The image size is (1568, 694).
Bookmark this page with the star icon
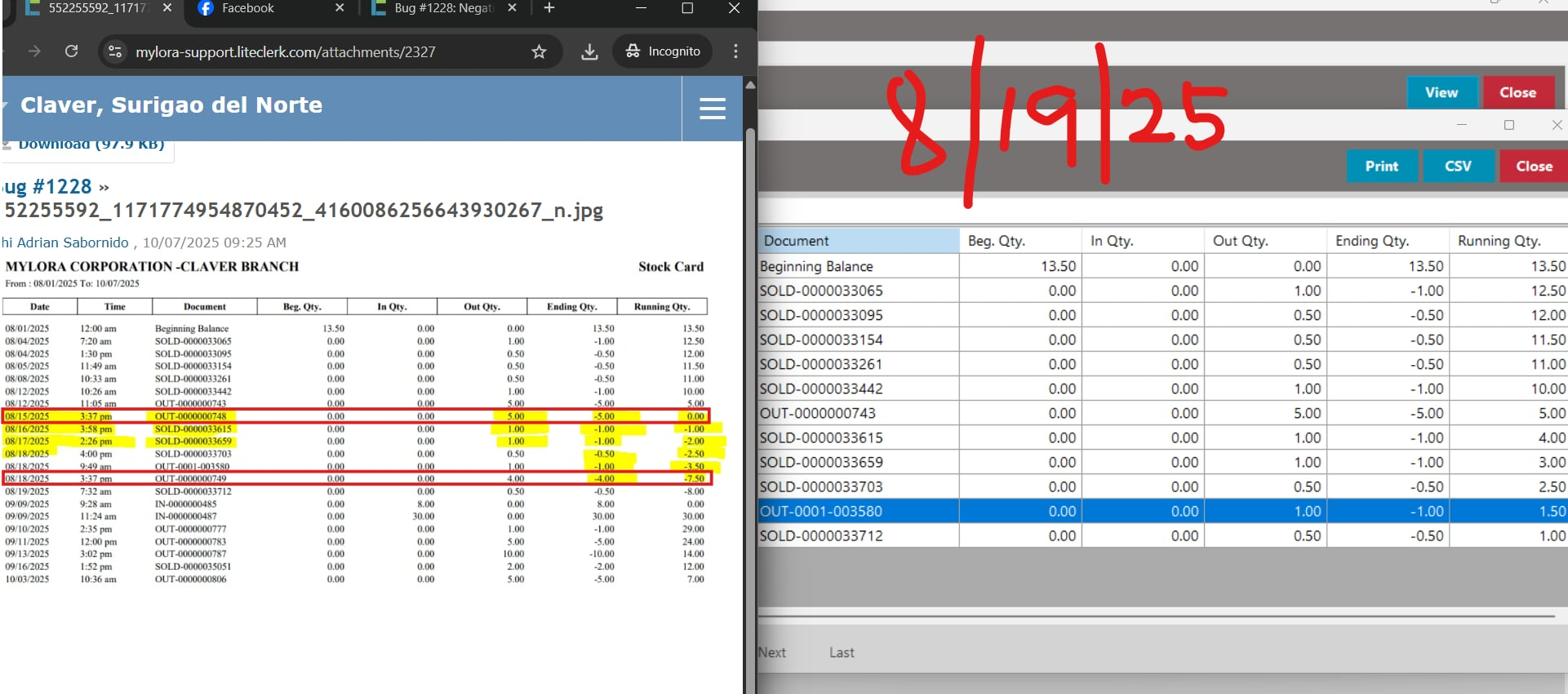(x=539, y=51)
